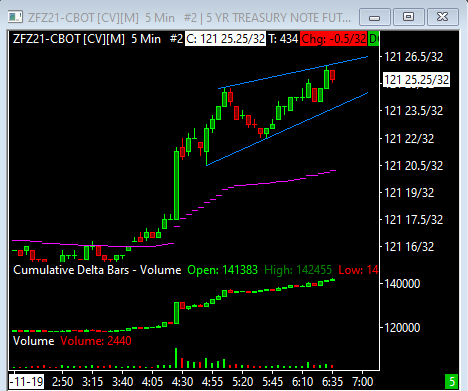Click the chart window icon in title bar
This screenshot has width=468, height=391.
point(15,17)
